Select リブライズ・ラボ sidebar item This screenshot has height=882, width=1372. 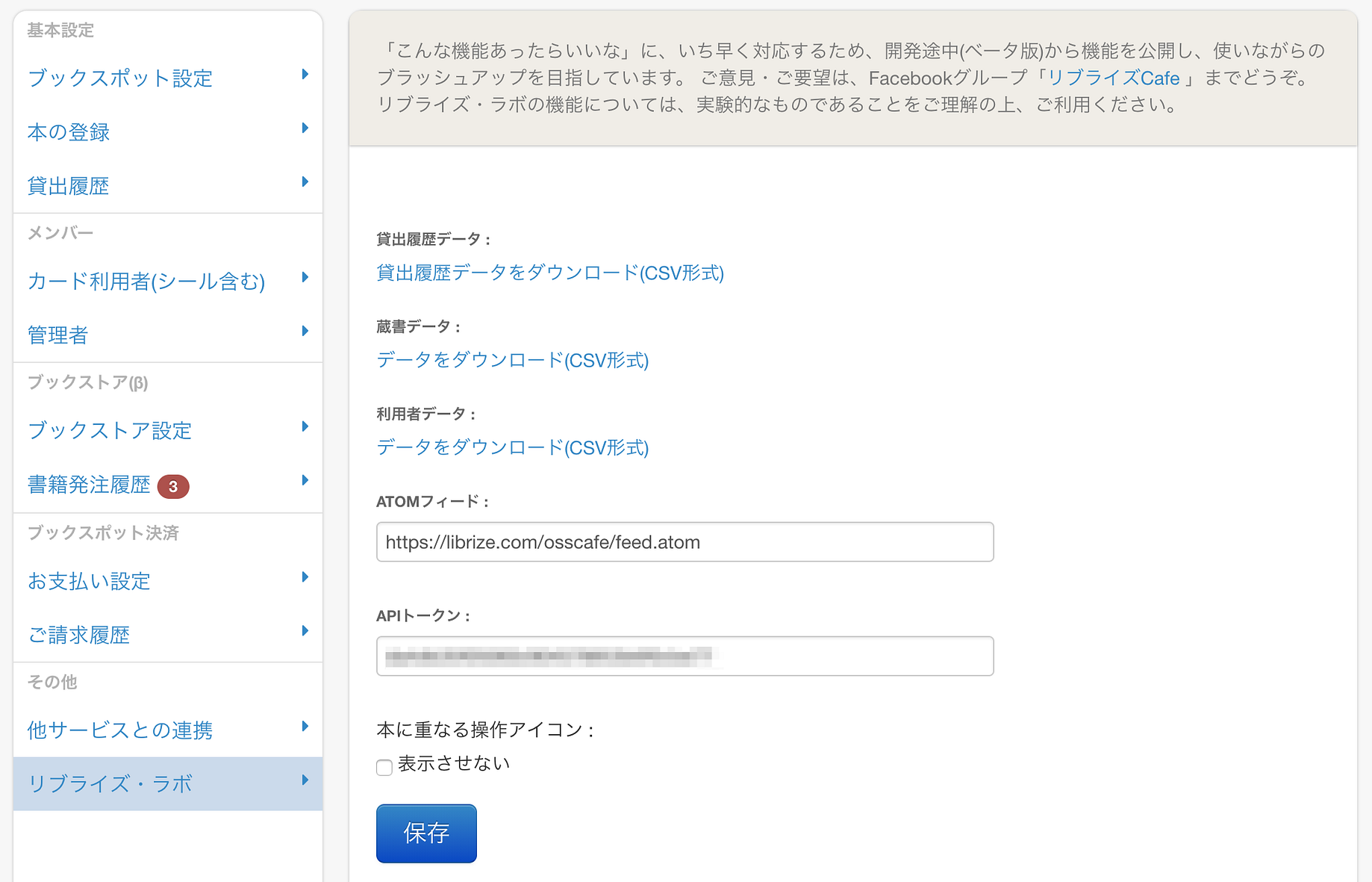point(168,783)
